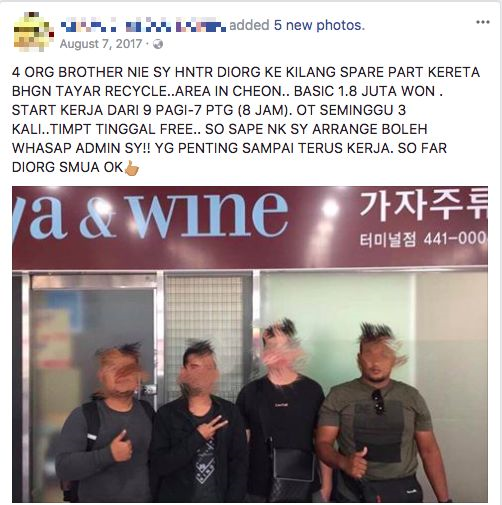The width and height of the screenshot is (502, 505).
Task: Open the 'August 7, 2017' timestamp
Action: 101,44
